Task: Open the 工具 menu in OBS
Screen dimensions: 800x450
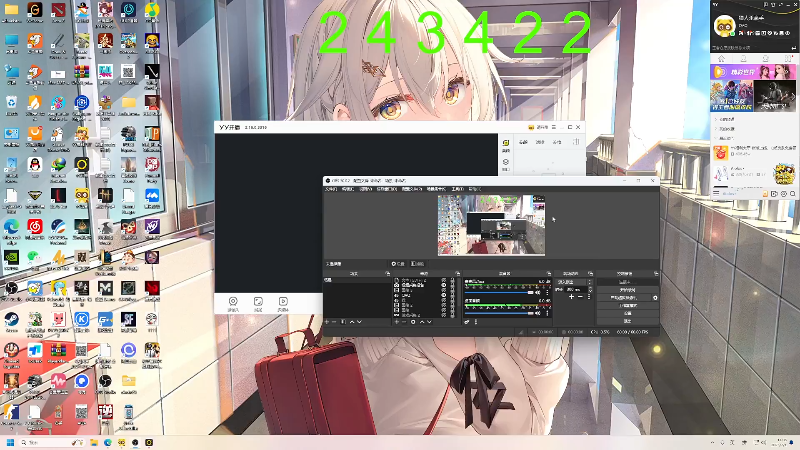Action: (x=457, y=189)
